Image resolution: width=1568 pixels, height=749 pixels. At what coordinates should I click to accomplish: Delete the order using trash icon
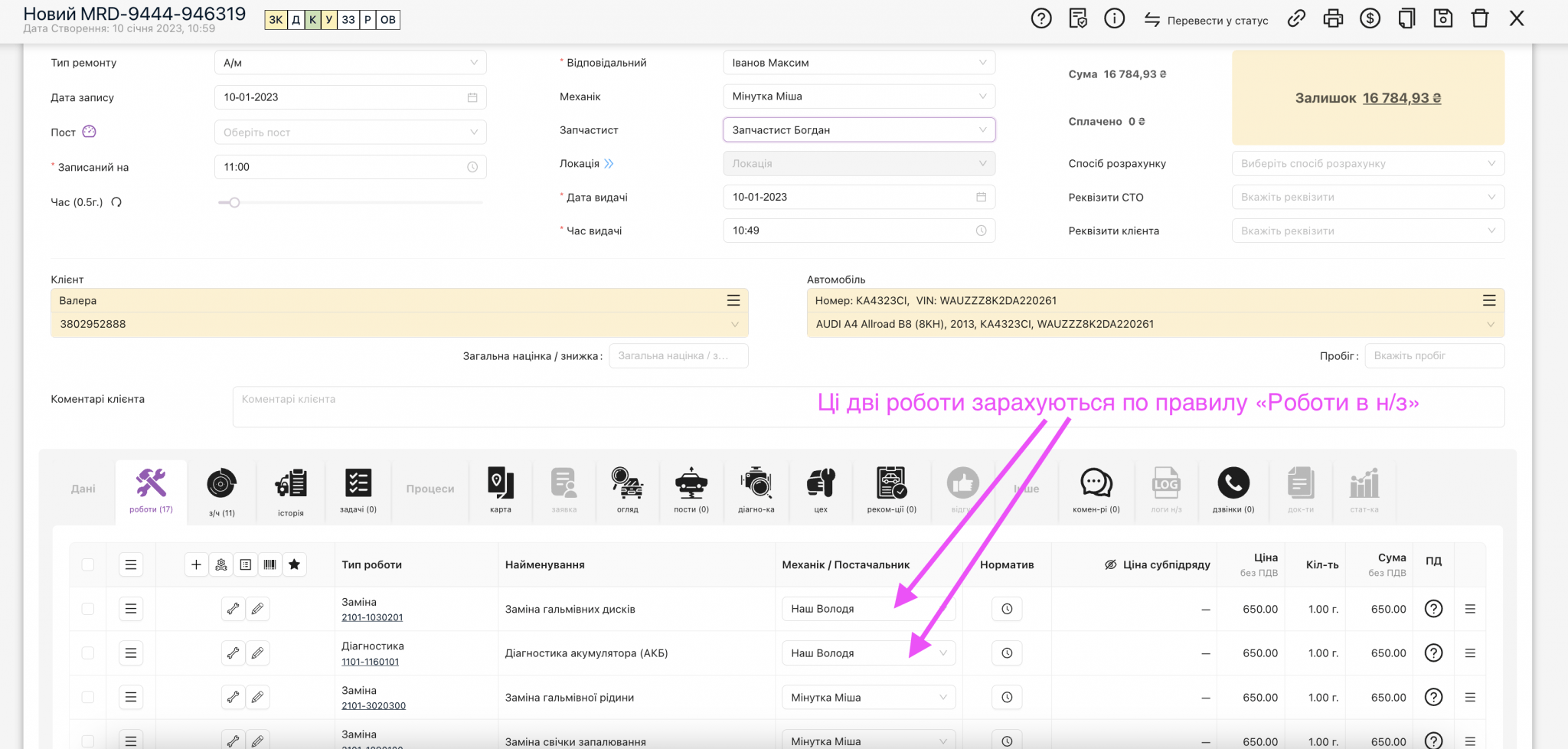tap(1480, 19)
